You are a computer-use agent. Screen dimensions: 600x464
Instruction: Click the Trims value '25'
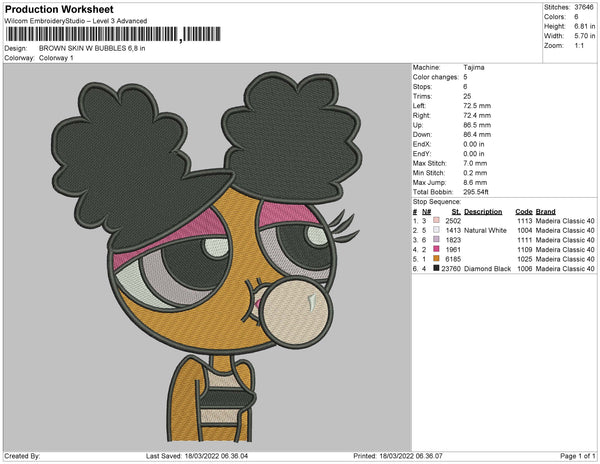(x=467, y=96)
